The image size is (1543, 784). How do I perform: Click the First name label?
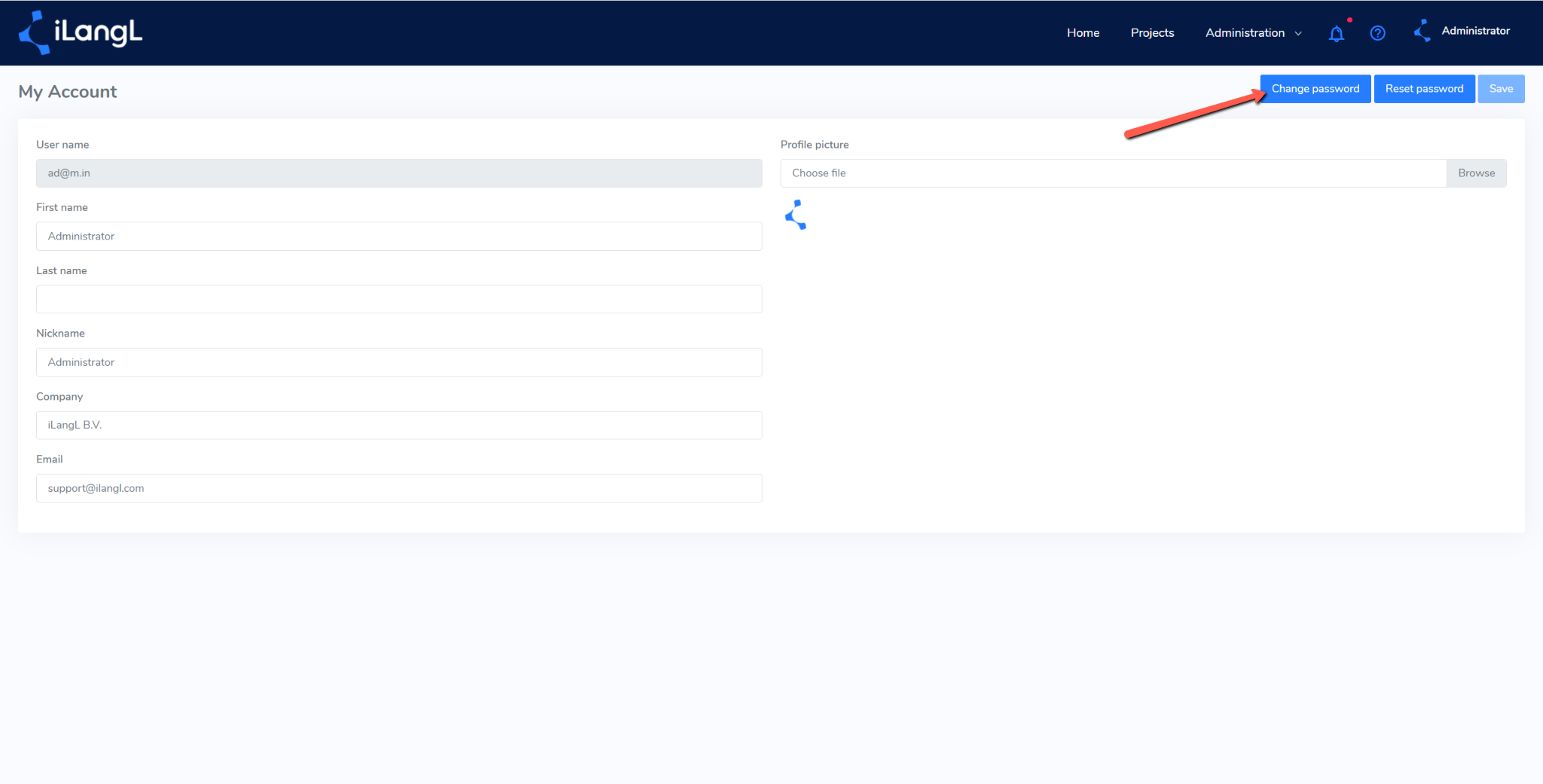pos(62,207)
